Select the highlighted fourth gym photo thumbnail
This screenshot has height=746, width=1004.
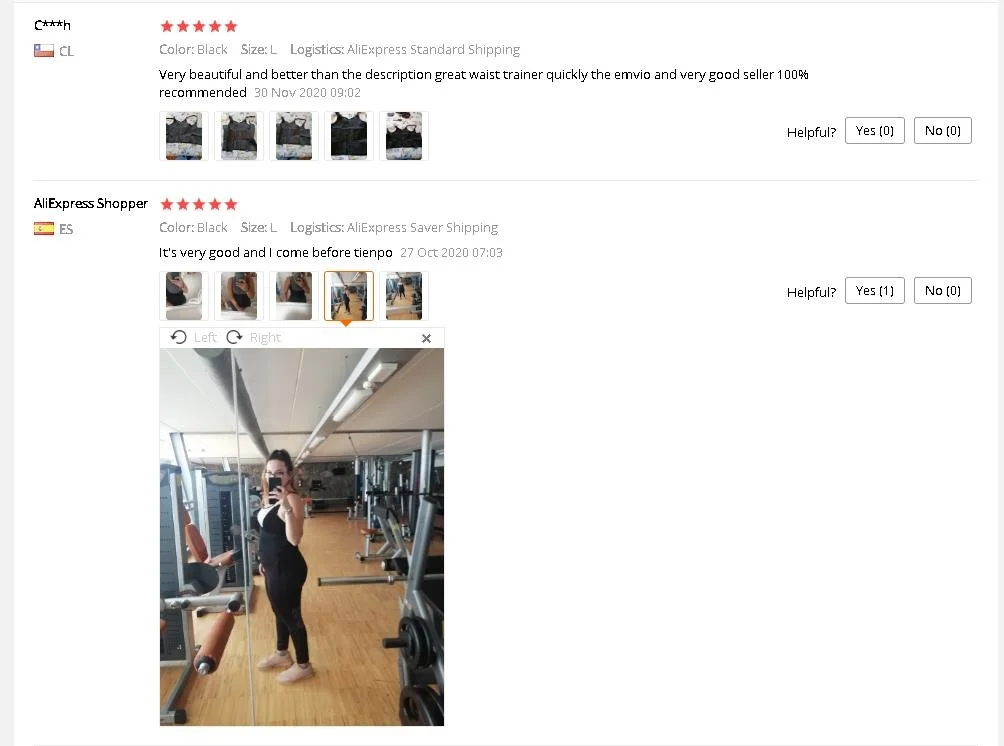[x=349, y=296]
